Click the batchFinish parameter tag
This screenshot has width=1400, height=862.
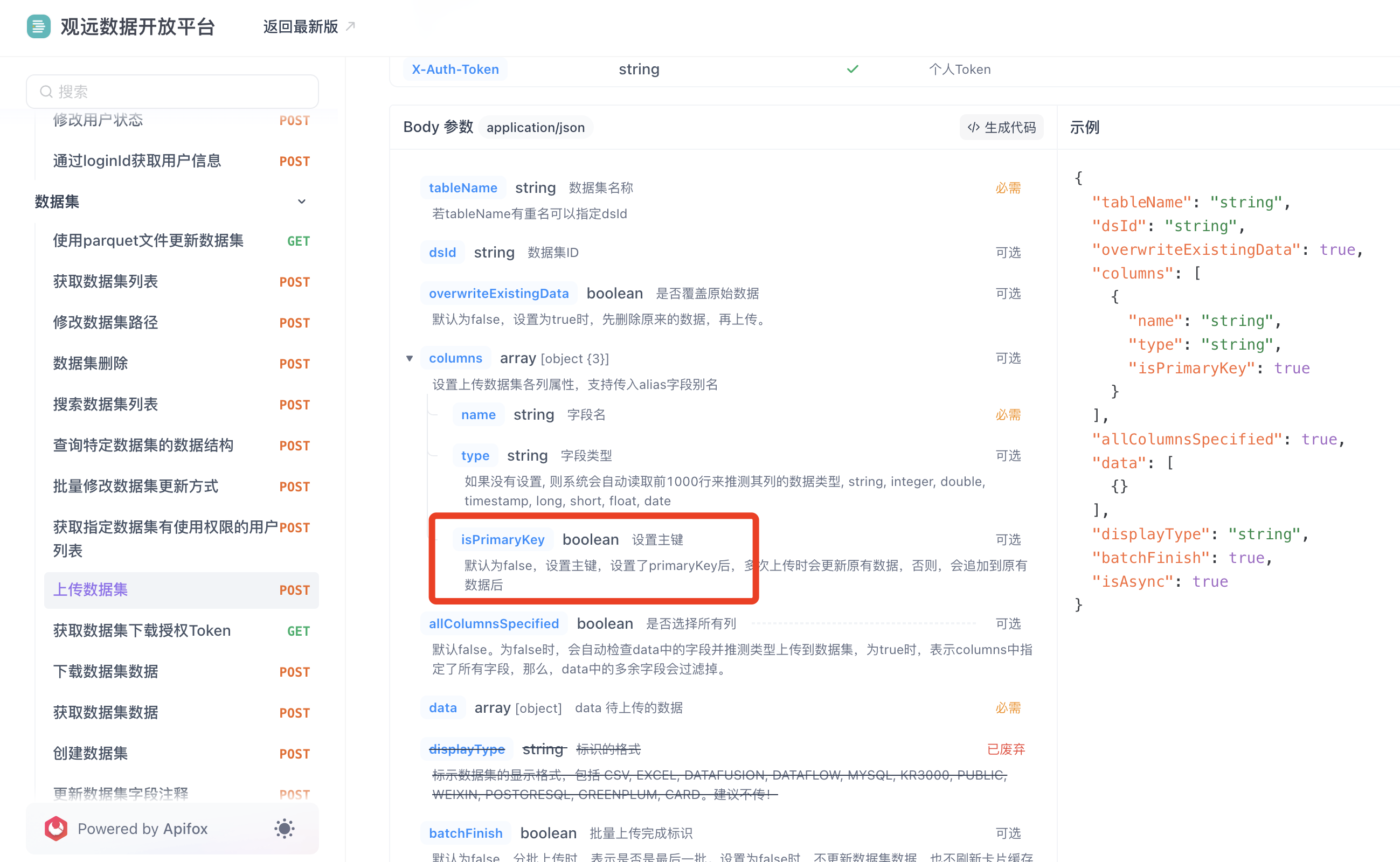466,833
